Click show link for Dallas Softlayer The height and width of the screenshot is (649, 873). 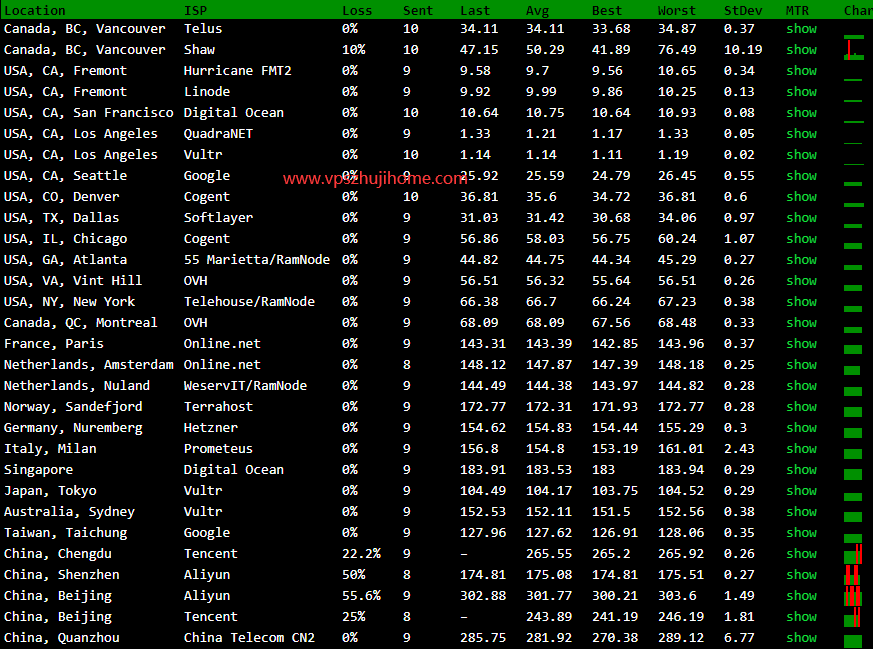point(801,218)
